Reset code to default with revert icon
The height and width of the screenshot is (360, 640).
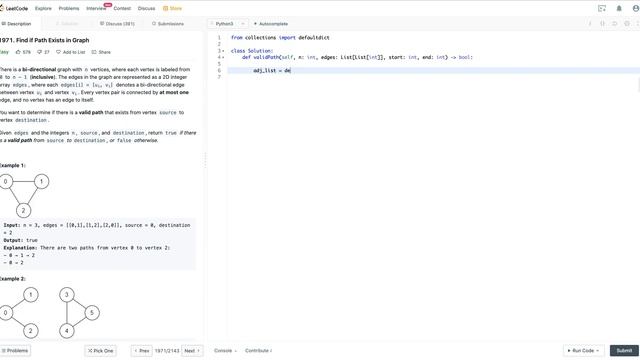pyautogui.click(x=614, y=24)
